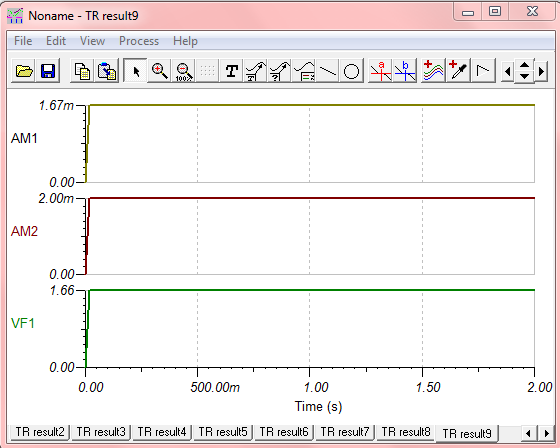
Task: Click the toolbar move-up arrow
Action: click(524, 65)
